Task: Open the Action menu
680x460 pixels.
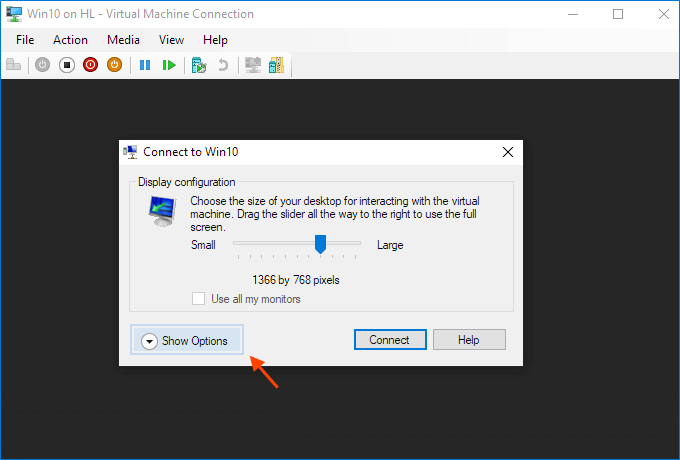Action: coord(70,40)
